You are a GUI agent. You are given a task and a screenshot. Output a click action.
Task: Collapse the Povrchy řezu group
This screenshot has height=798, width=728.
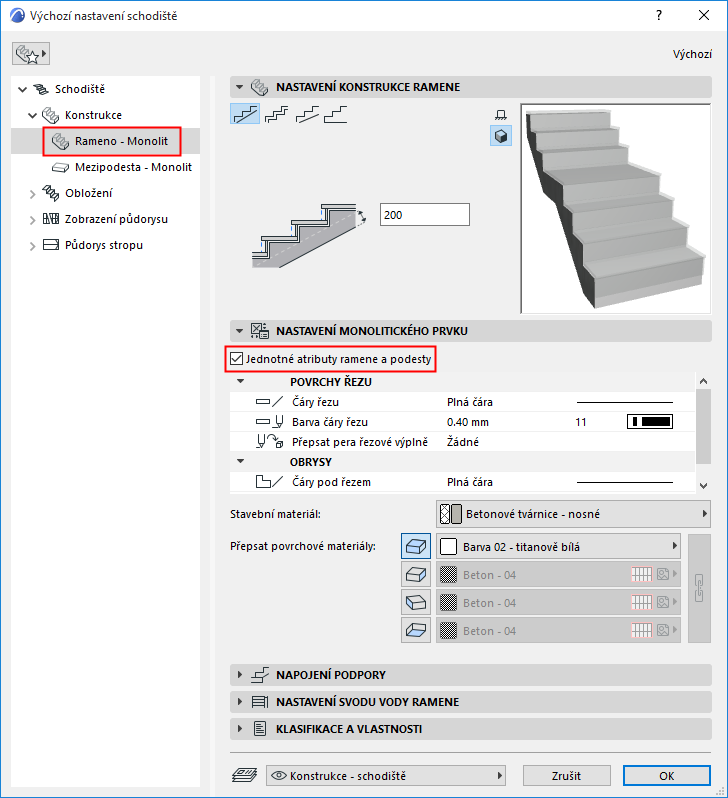(241, 381)
